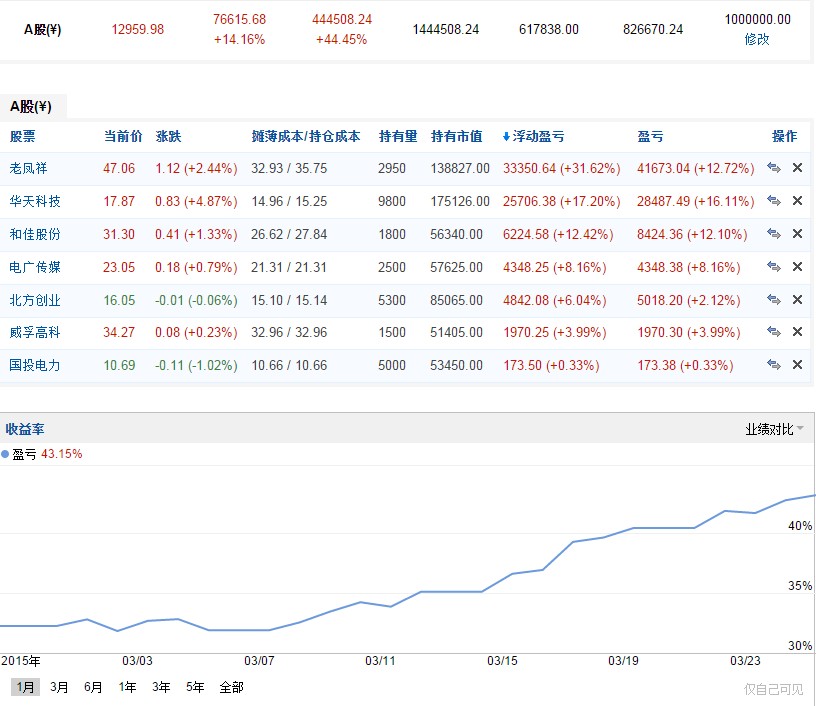Click the 老凤祥 current price 47.06
Screen dimensions: 816x706
[119, 168]
